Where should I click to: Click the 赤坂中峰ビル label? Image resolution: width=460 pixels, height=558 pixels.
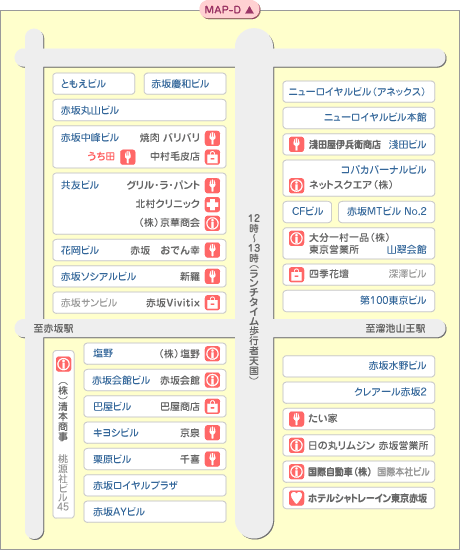pos(90,137)
